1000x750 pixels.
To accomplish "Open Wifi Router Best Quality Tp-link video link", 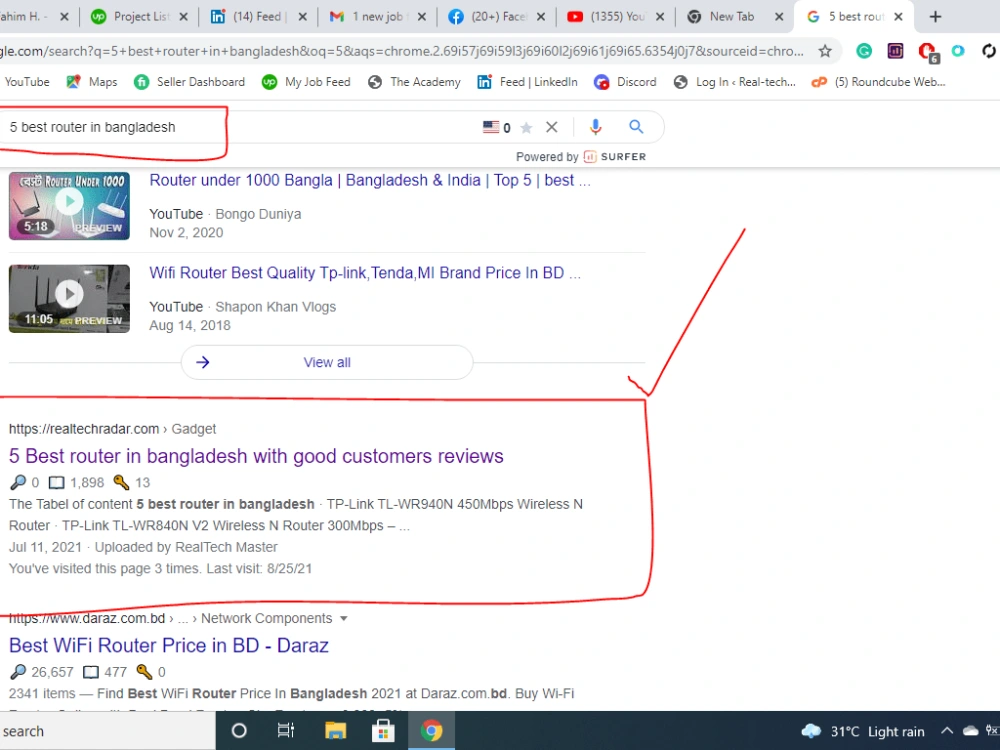I will [365, 273].
